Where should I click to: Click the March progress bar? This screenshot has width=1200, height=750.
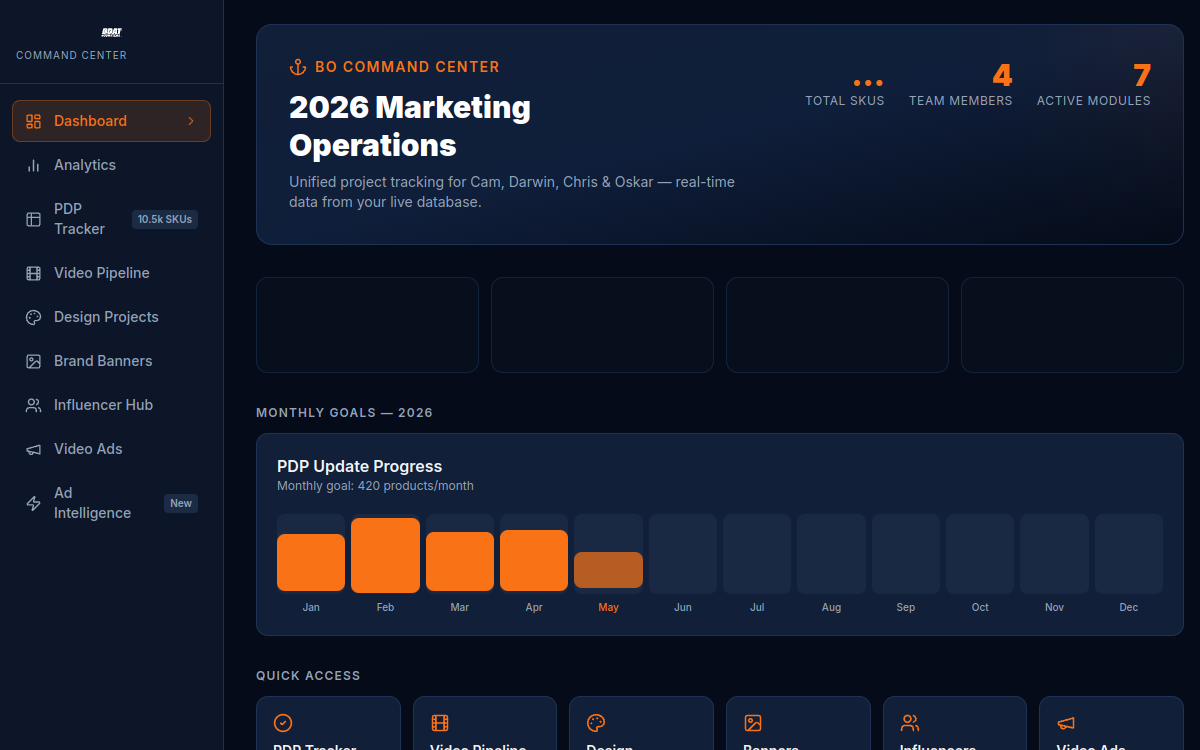(460, 561)
